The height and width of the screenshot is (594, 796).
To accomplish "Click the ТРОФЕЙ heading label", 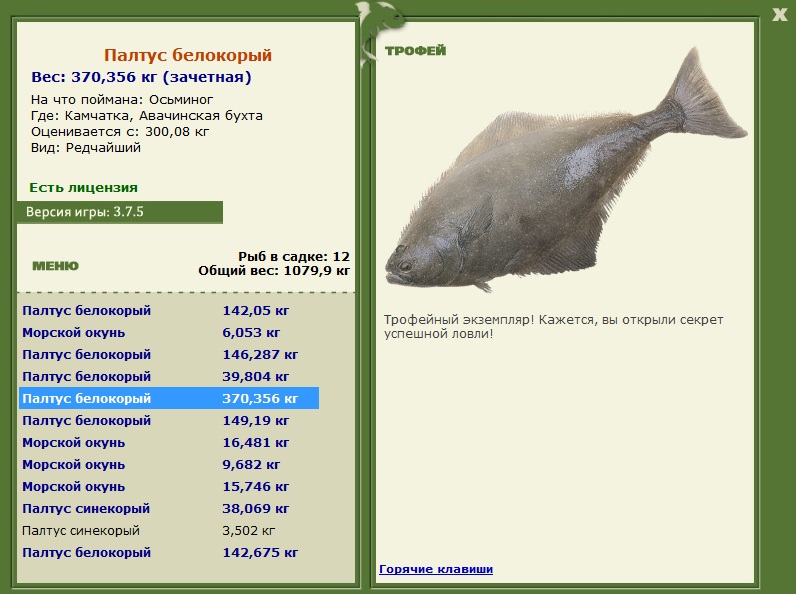I will (x=415, y=50).
